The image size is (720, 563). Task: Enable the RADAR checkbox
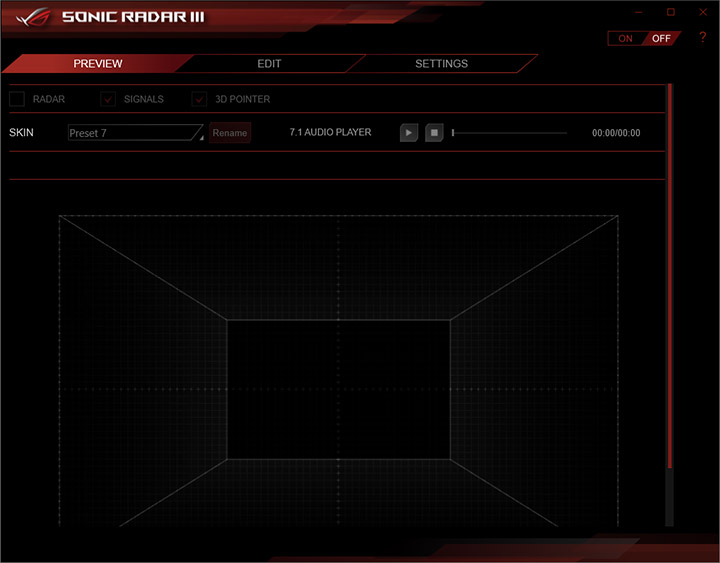tap(17, 99)
